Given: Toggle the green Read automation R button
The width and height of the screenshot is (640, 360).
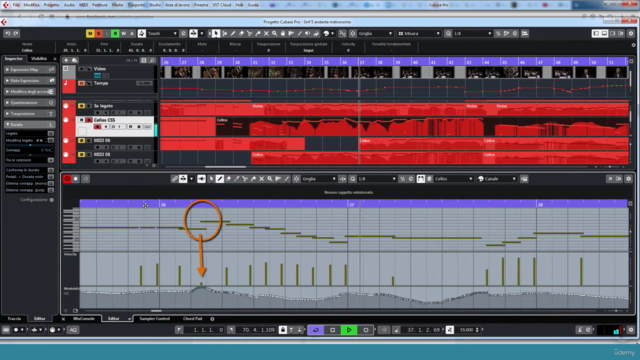Looking at the screenshot, I should (x=115, y=33).
